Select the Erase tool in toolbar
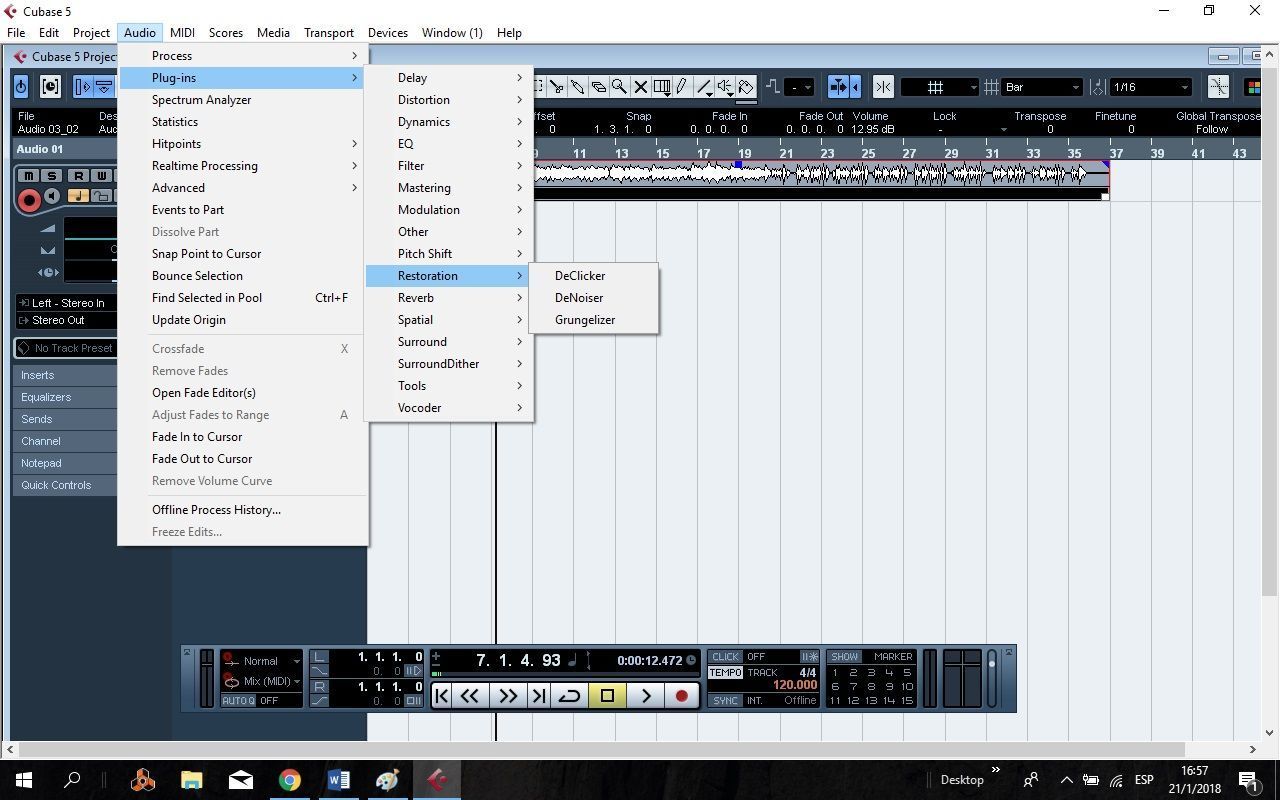 (x=598, y=87)
